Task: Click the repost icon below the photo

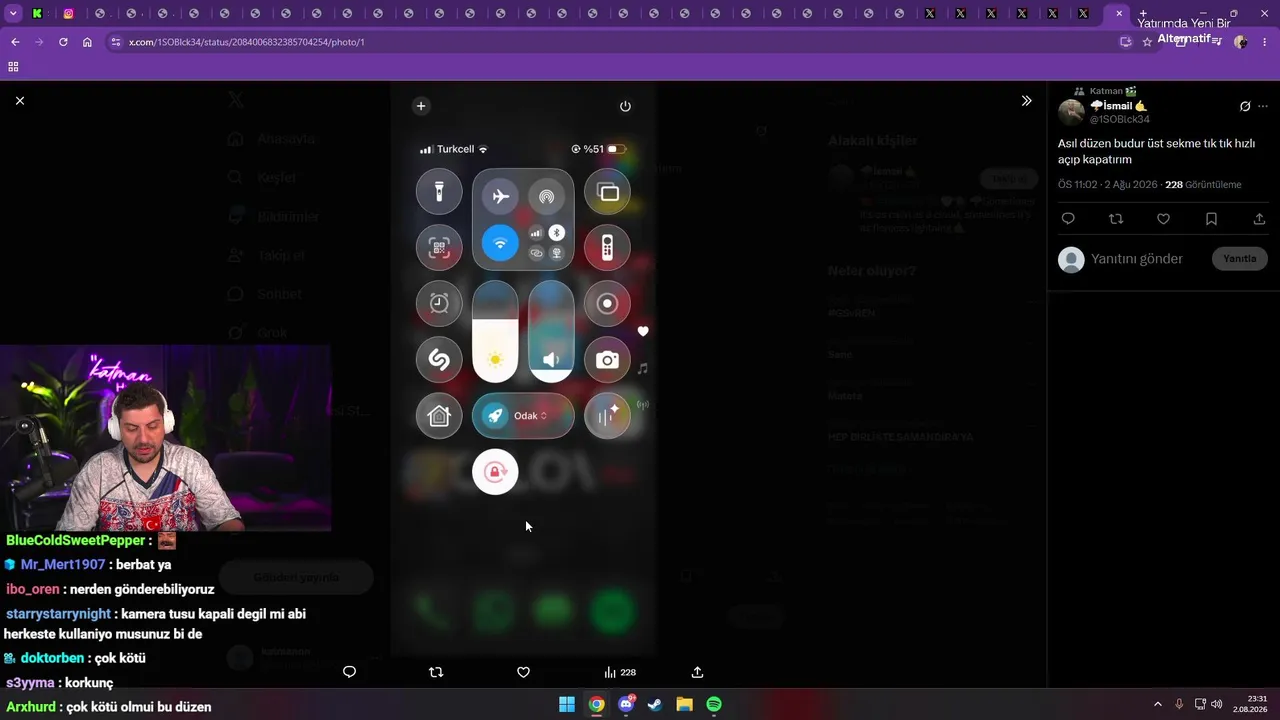Action: [436, 672]
